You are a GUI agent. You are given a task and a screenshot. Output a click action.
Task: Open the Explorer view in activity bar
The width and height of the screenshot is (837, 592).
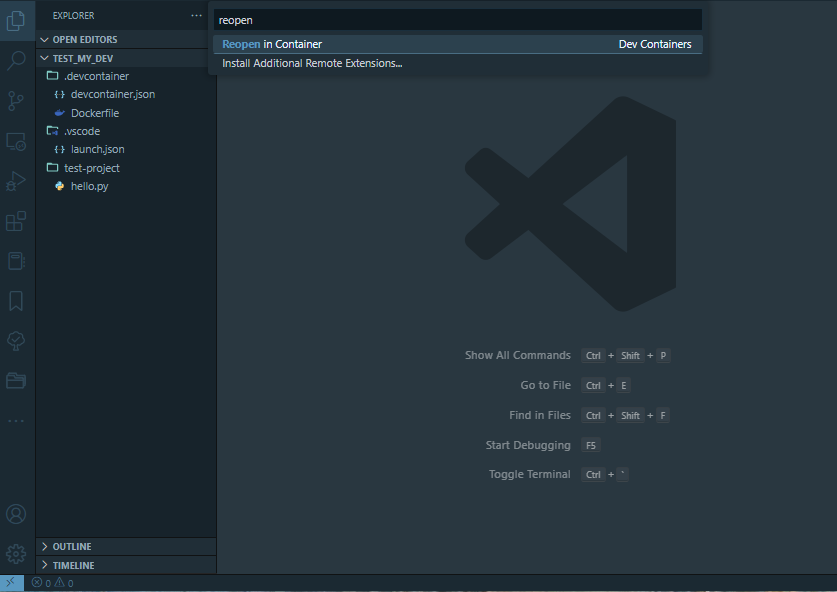click(x=16, y=21)
